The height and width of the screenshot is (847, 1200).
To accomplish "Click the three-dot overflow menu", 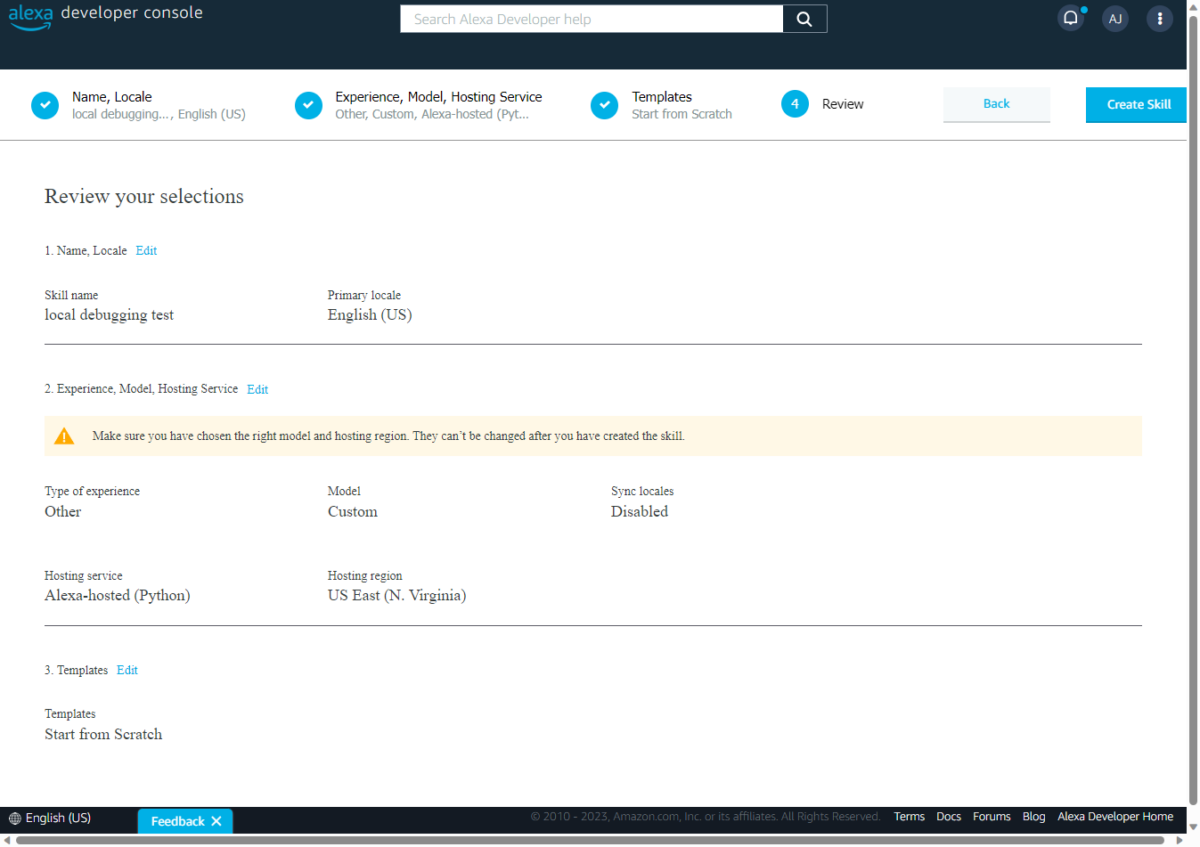I will pos(1159,18).
